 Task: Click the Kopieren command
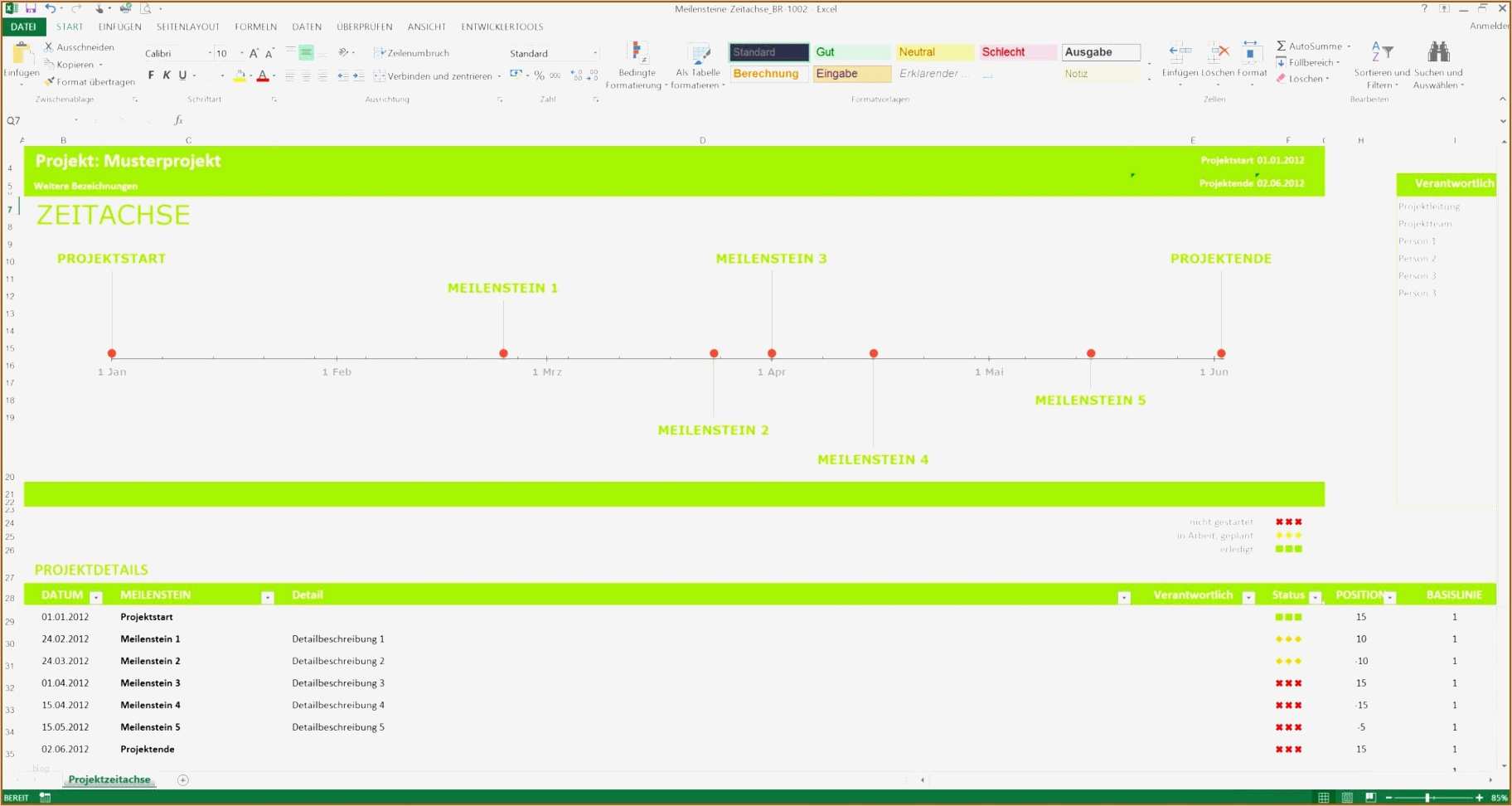tap(73, 64)
